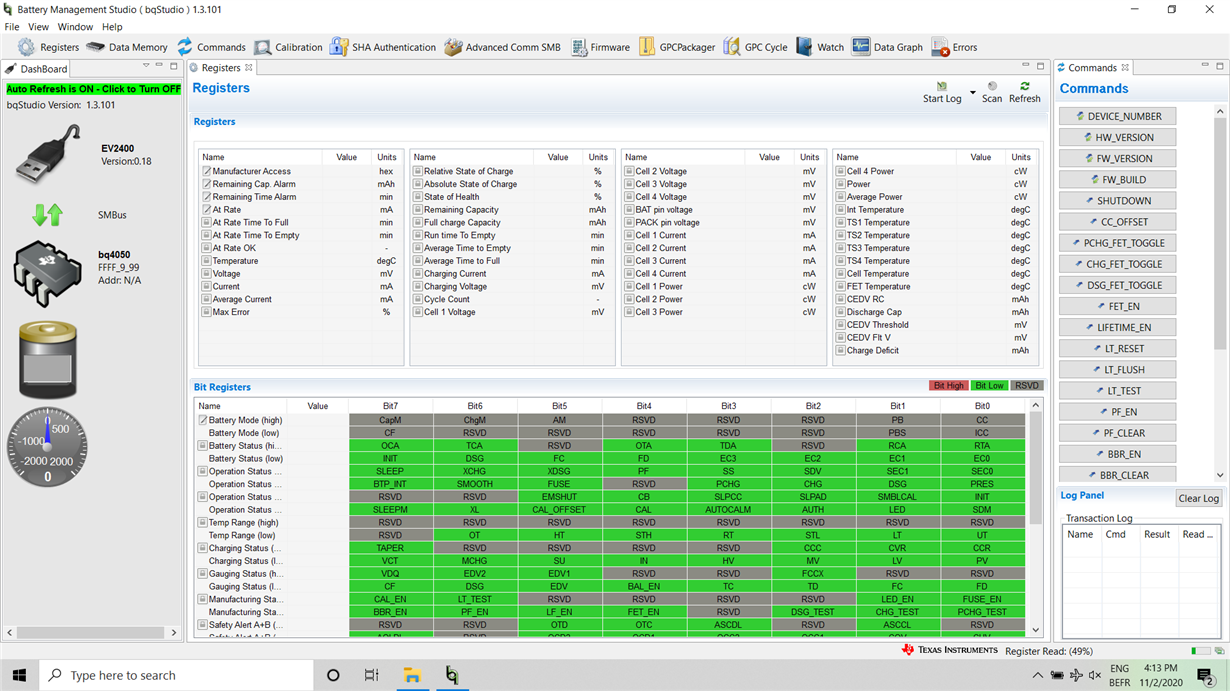Toggle At Rate register checkbox
1230x691 pixels.
coord(206,210)
